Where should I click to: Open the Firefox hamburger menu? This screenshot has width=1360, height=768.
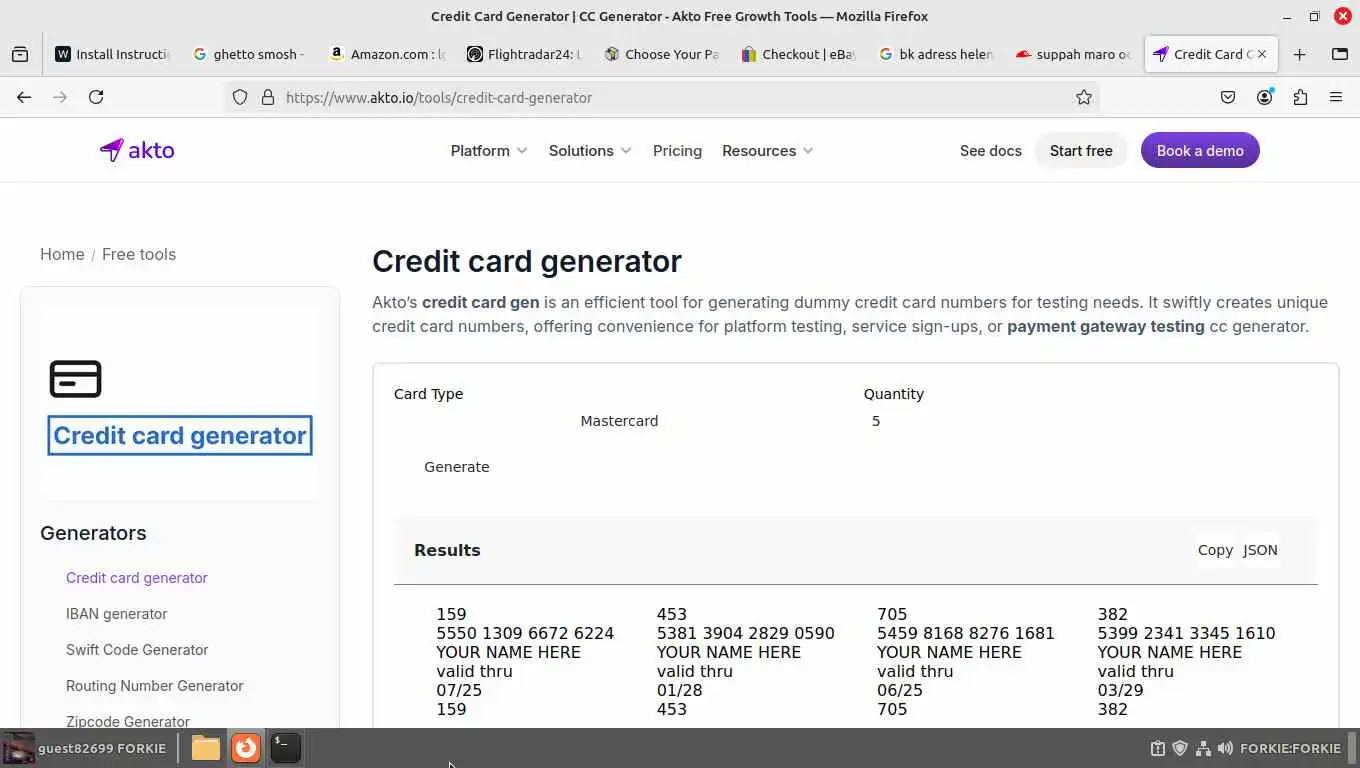tap(1336, 97)
